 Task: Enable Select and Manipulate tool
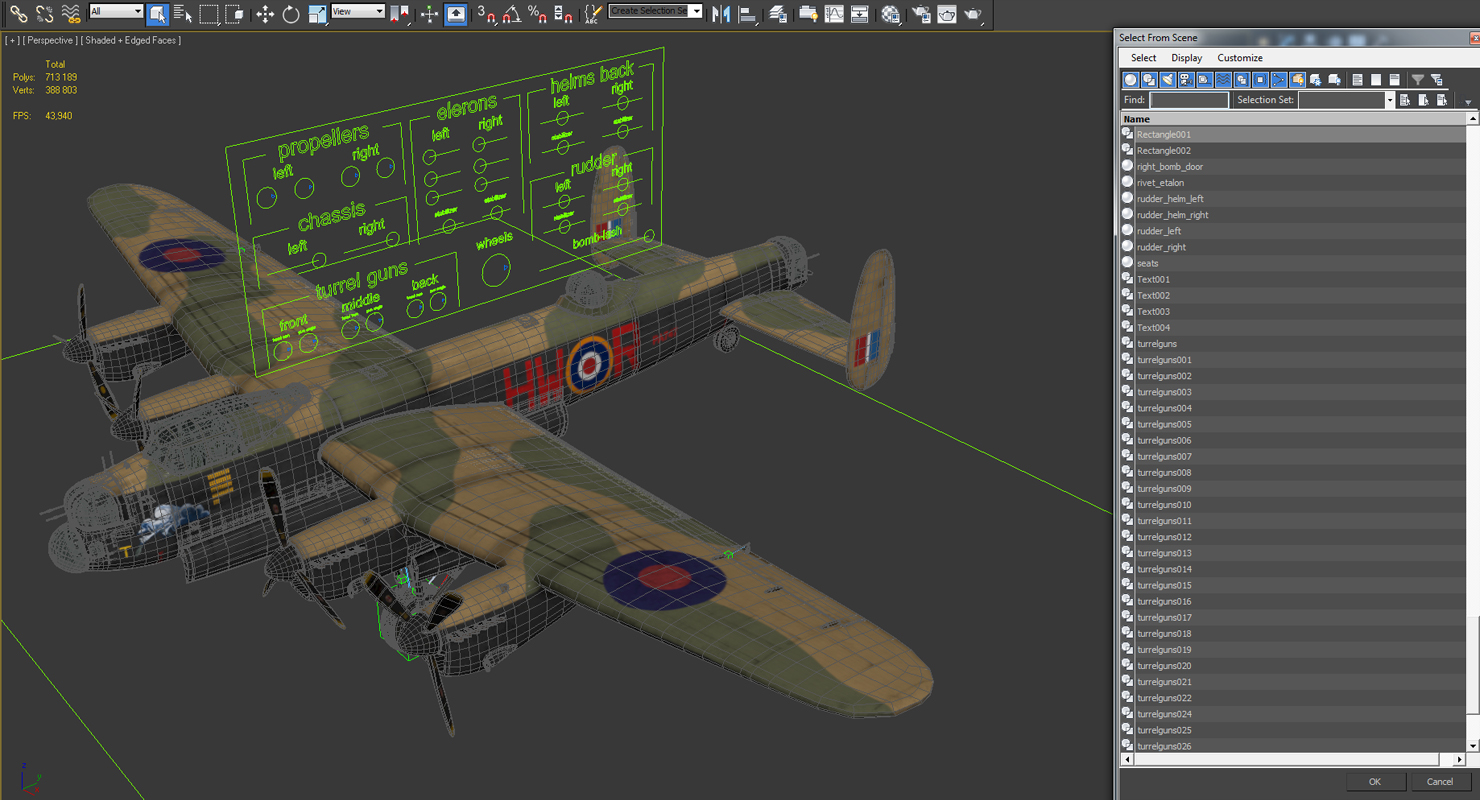(429, 14)
